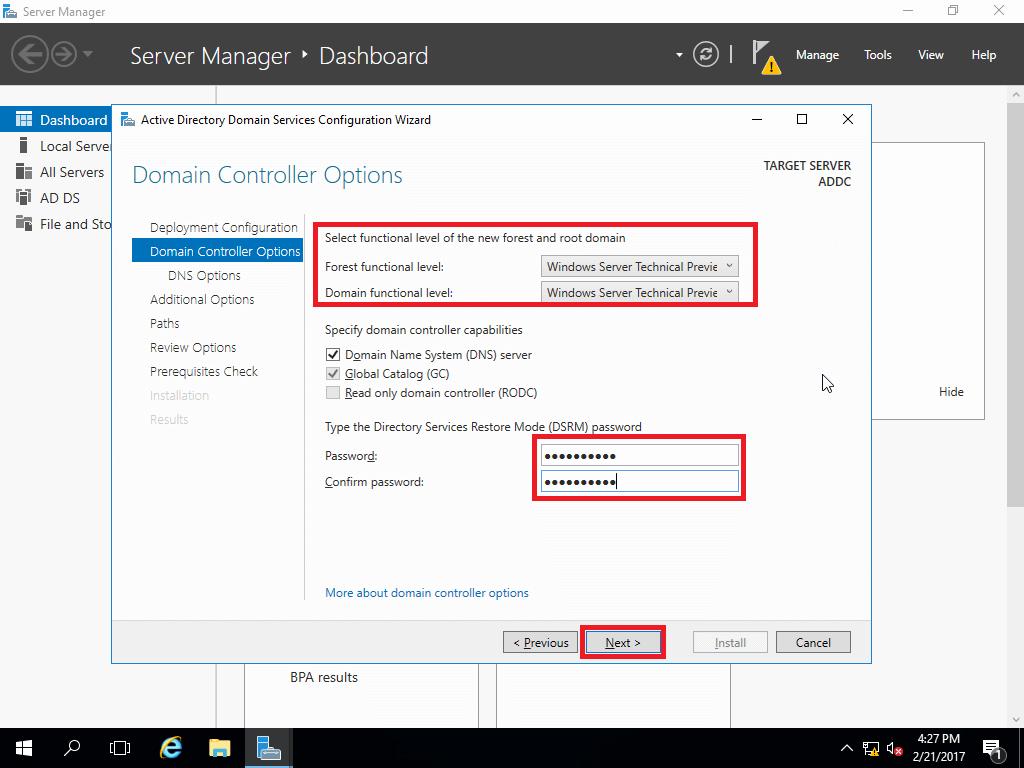1024x768 pixels.
Task: Go to Paths wizard step
Action: click(x=165, y=323)
